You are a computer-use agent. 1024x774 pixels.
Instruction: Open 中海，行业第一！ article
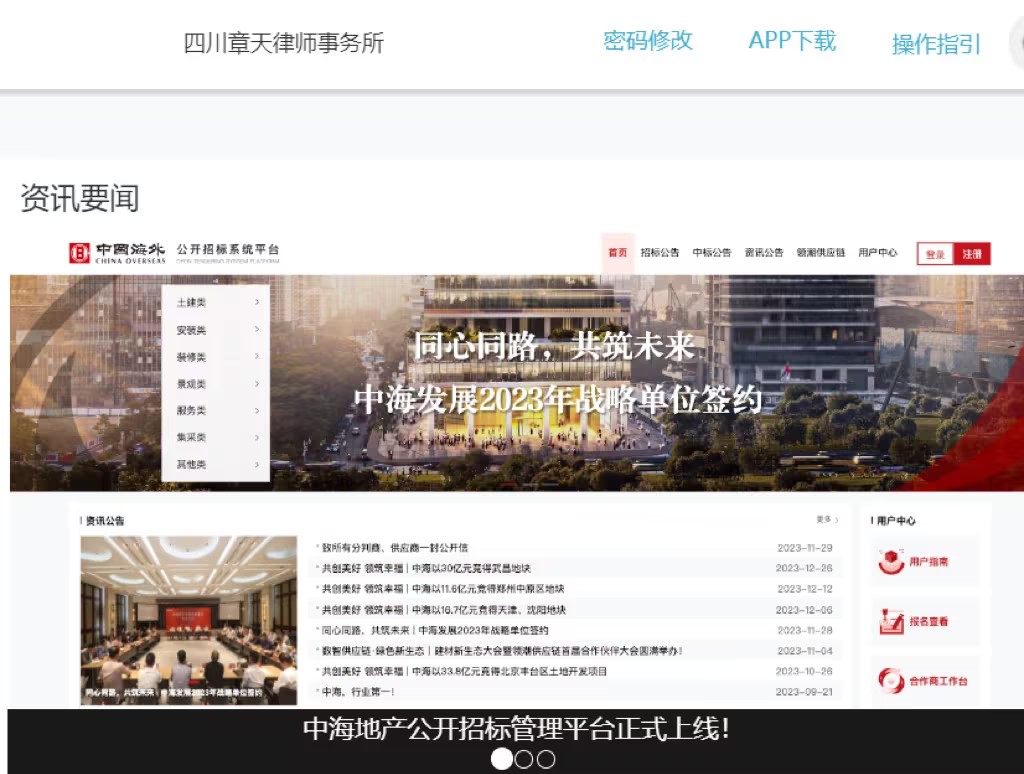[x=358, y=692]
